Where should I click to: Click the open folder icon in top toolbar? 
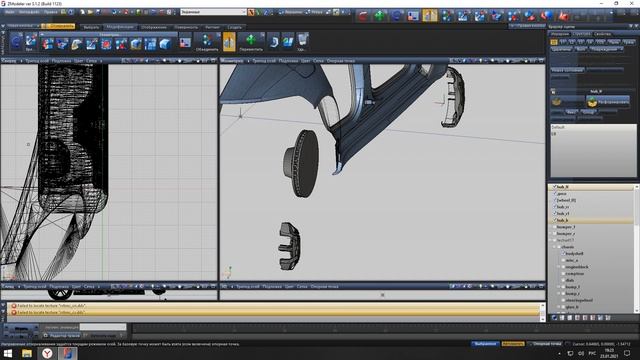point(90,12)
